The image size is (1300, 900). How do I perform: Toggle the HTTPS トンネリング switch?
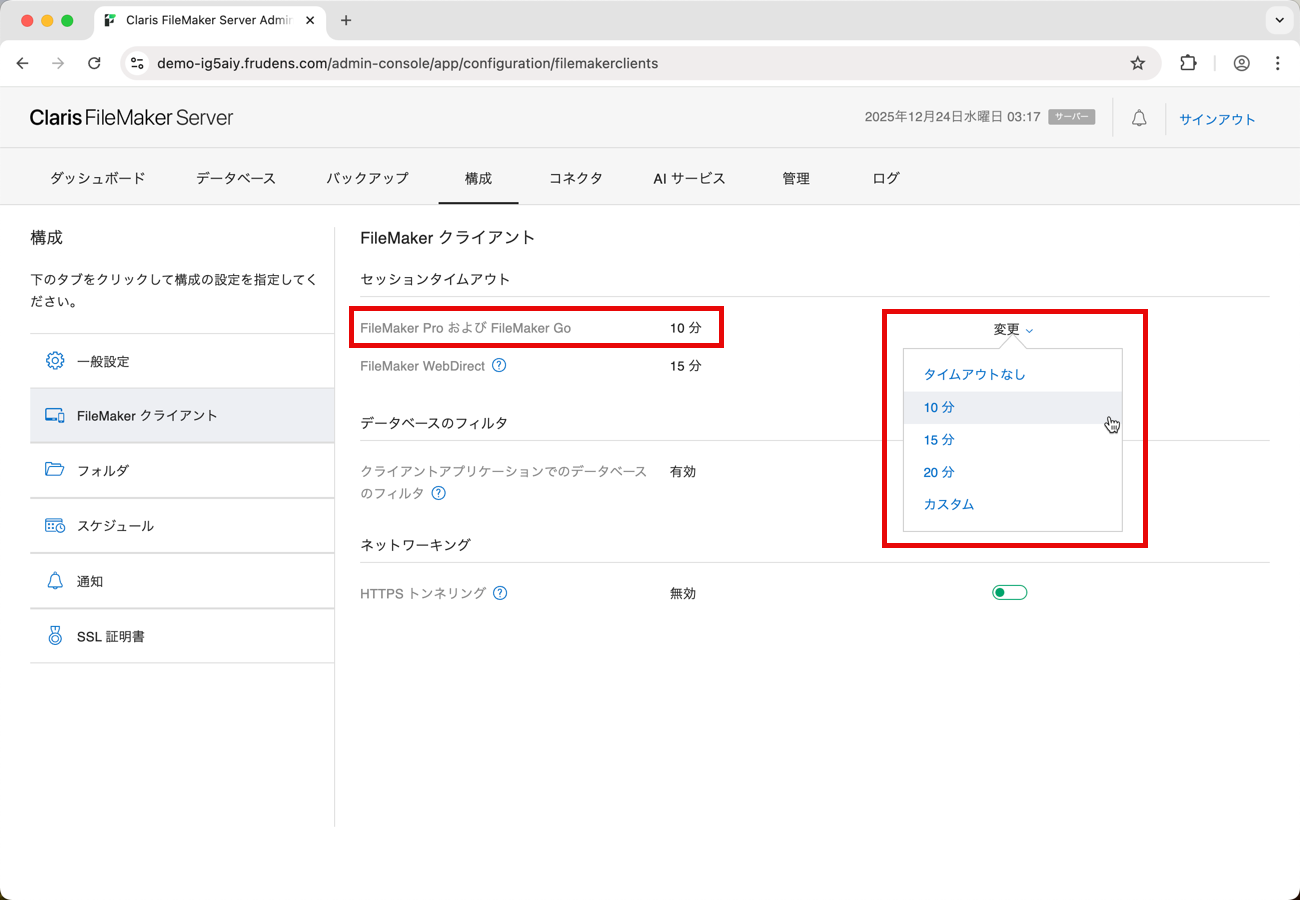click(x=1009, y=593)
